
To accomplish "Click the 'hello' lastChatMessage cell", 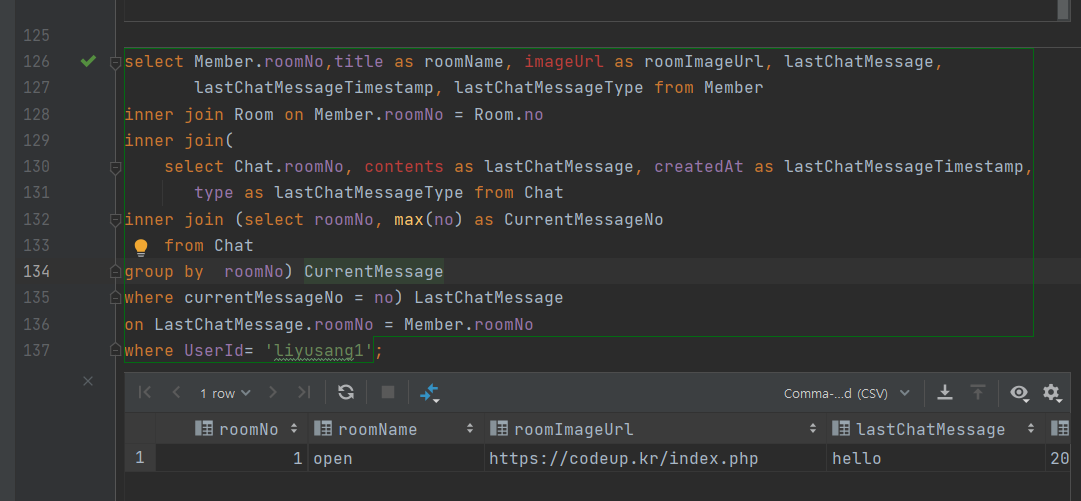I will 936,458.
